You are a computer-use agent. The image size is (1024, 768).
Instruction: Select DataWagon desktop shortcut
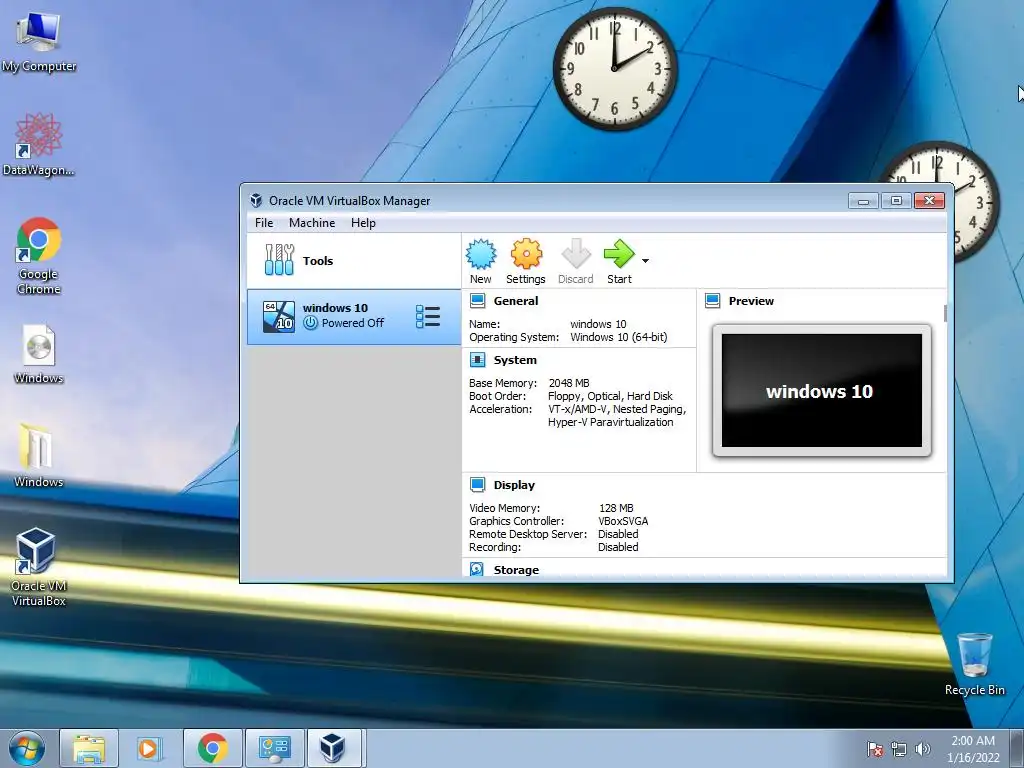[39, 144]
